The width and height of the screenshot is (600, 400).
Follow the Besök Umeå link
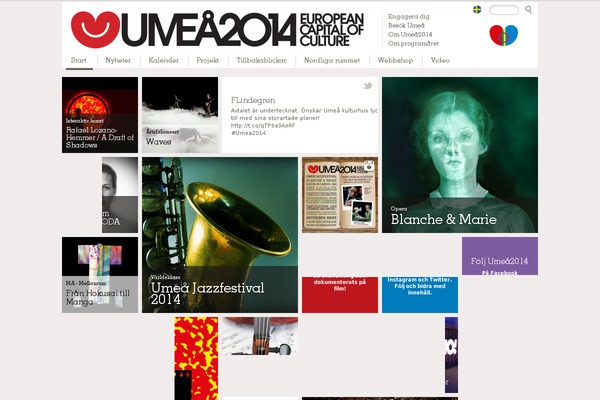tap(406, 26)
